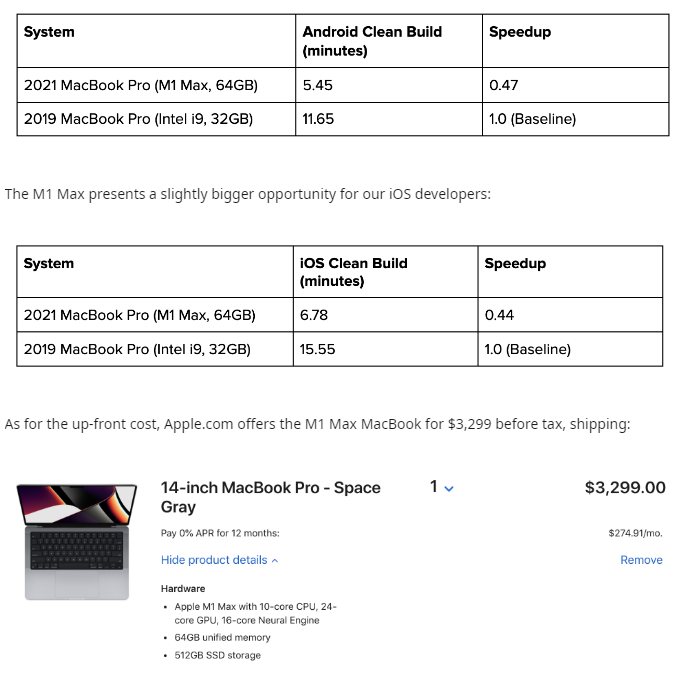
Task: Click the $274.91/mo. monthly price text
Action: (x=635, y=534)
